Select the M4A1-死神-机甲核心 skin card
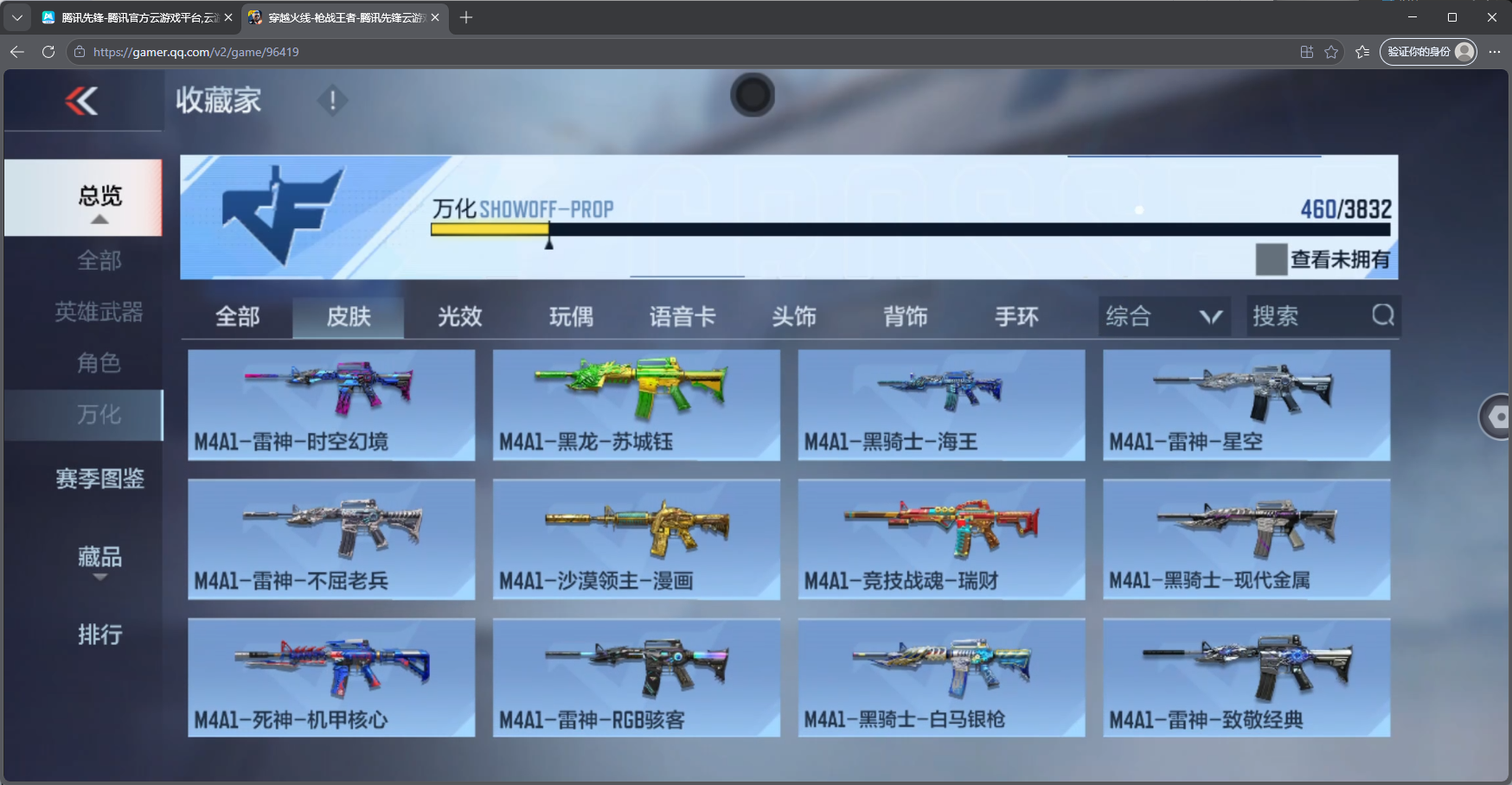This screenshot has height=785, width=1512. 331,678
